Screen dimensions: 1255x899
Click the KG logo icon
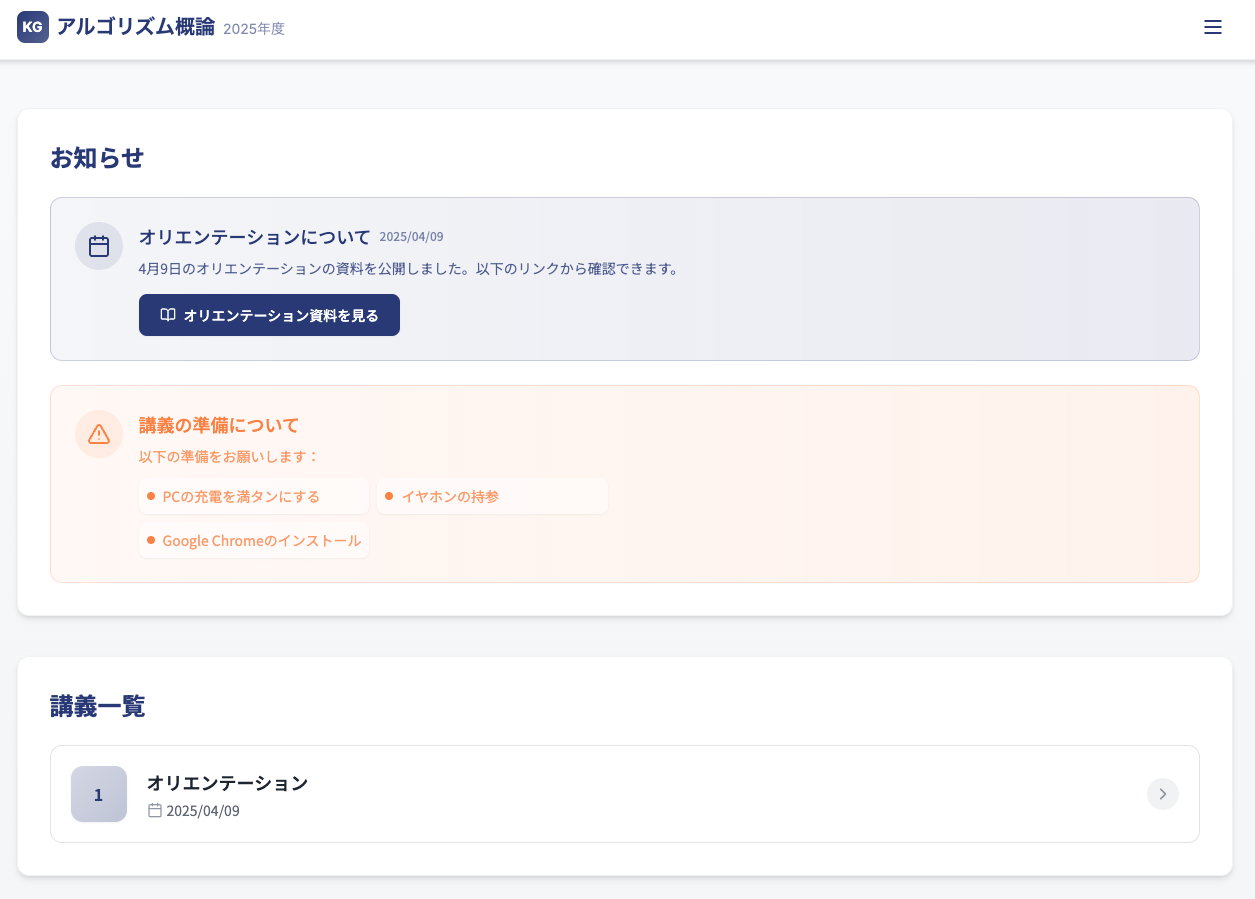point(33,27)
